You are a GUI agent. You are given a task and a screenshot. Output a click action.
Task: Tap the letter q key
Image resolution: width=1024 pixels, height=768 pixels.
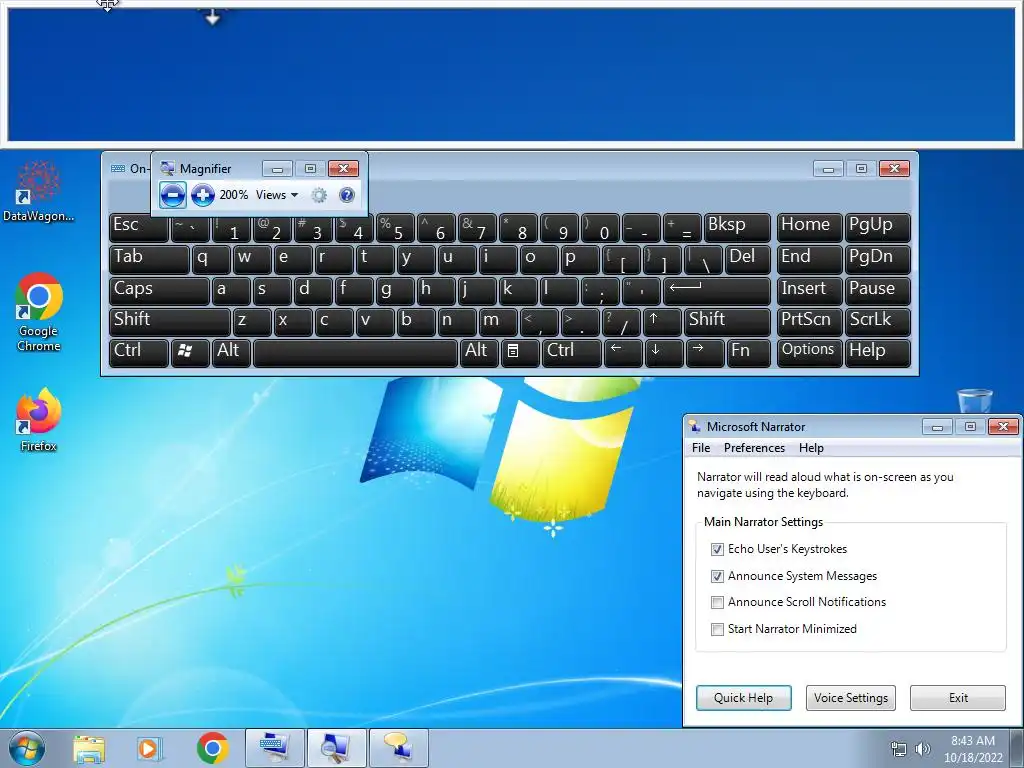[x=210, y=259]
